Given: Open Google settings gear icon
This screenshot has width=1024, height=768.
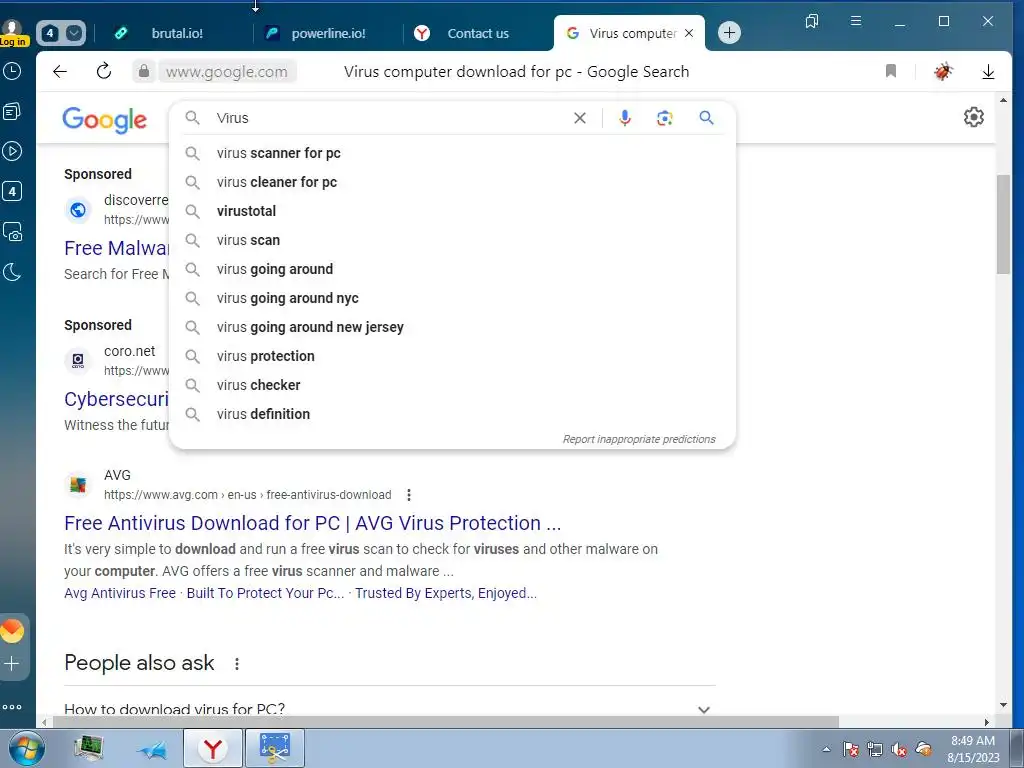Looking at the screenshot, I should (x=973, y=117).
